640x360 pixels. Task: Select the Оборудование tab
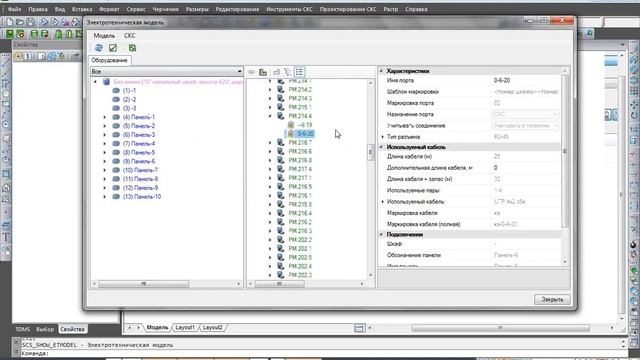[109, 60]
